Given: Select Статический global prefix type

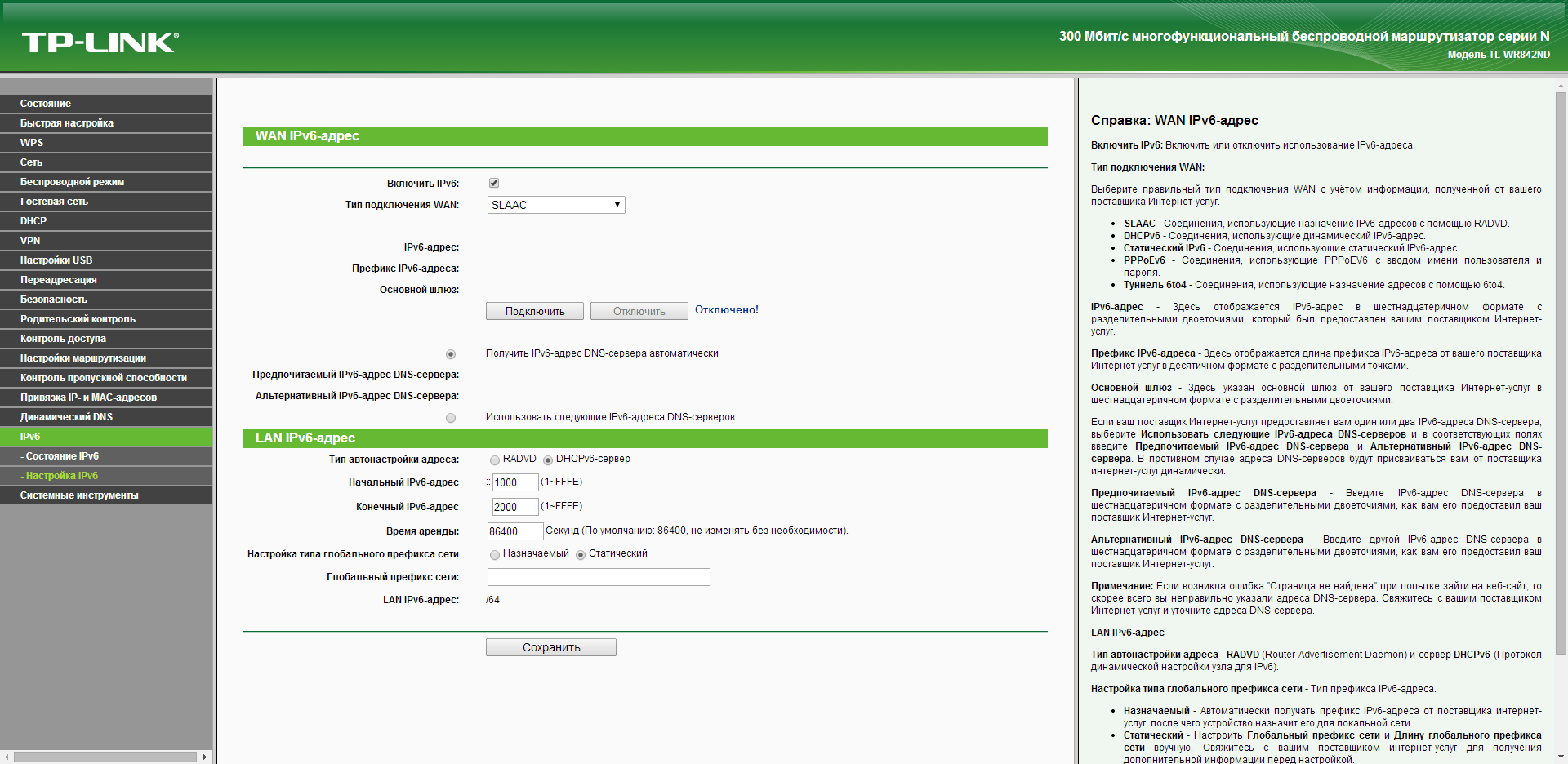Looking at the screenshot, I should 581,555.
